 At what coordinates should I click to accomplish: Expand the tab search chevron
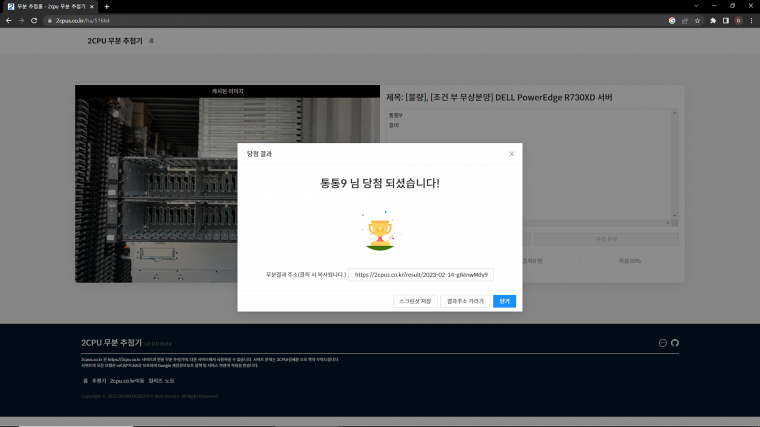click(696, 6)
